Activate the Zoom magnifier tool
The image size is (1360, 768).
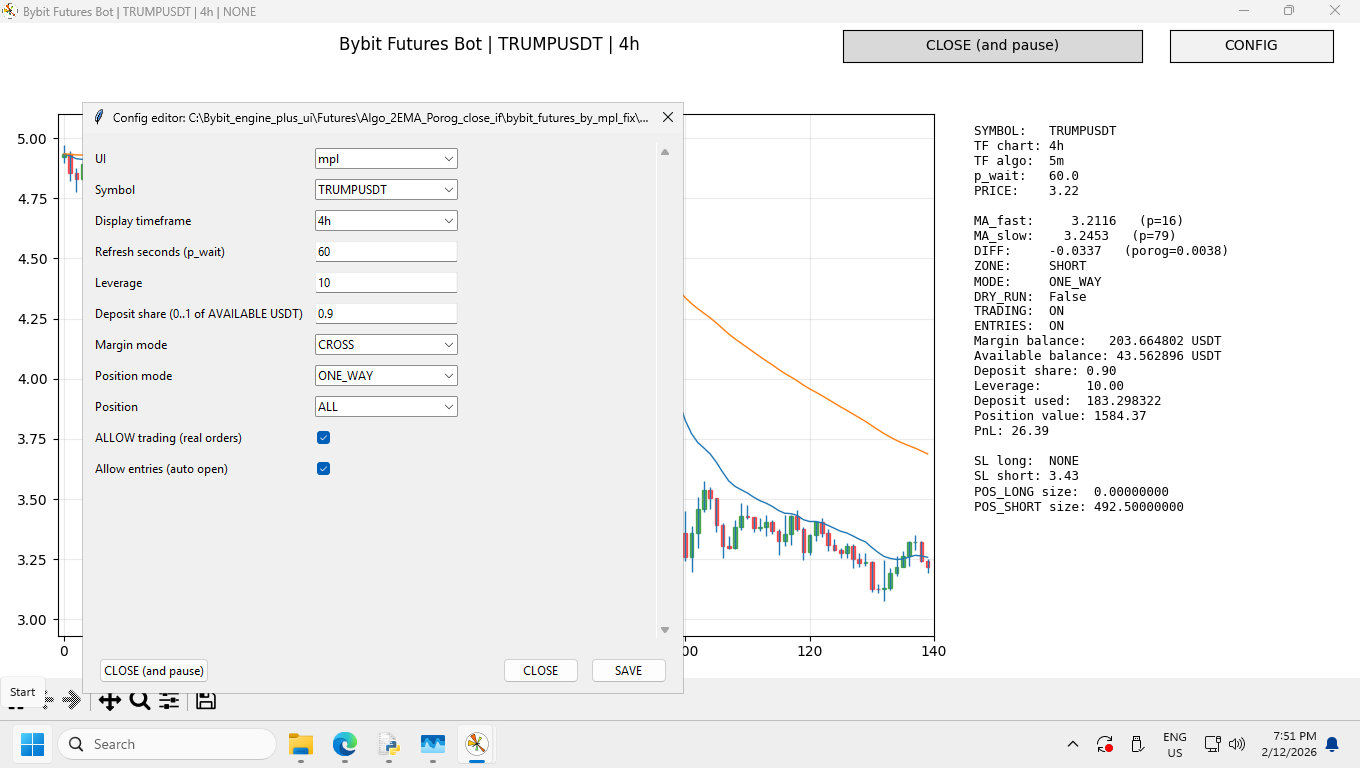point(140,701)
